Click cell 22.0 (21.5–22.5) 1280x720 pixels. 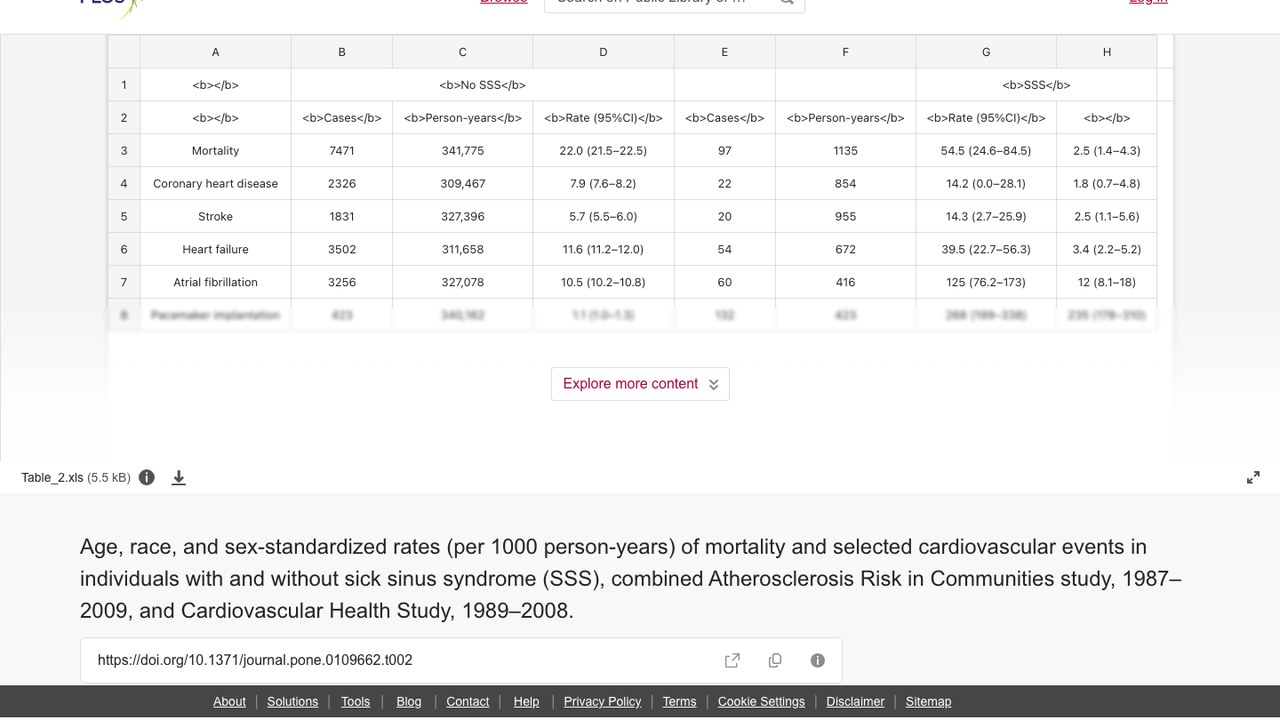coord(603,151)
